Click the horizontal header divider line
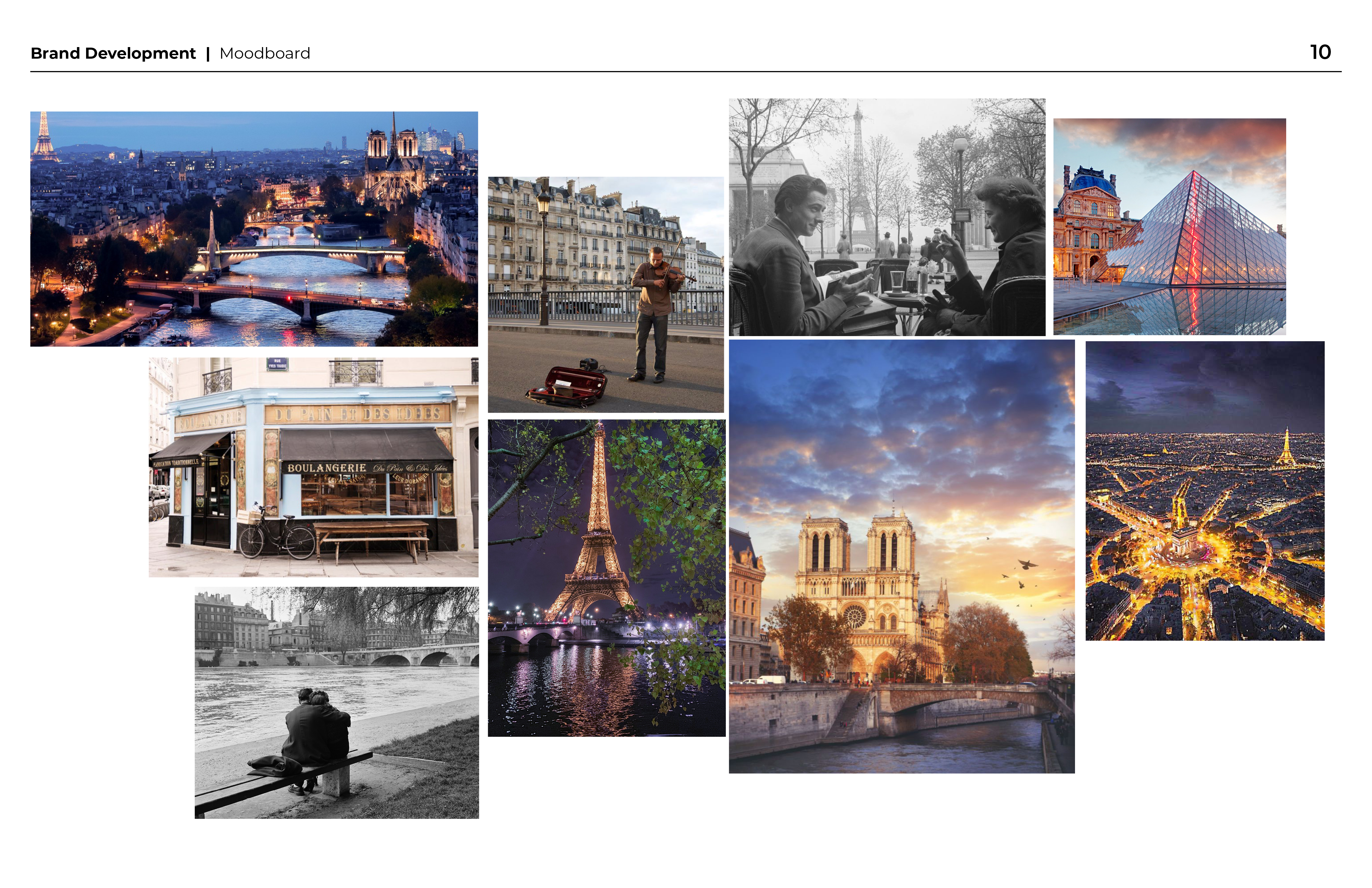 (x=685, y=72)
